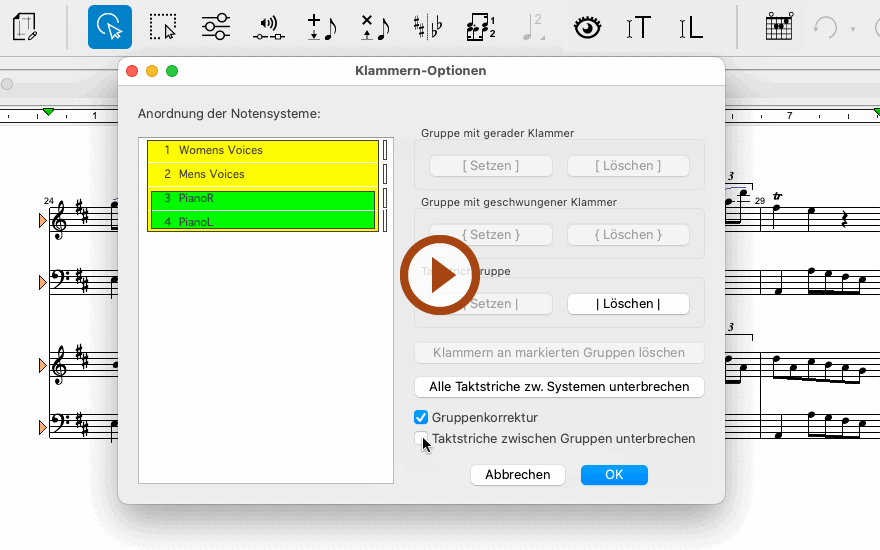Viewport: 880px width, 550px height.
Task: Open the dropdown arrow beside undo
Action: click(x=853, y=28)
